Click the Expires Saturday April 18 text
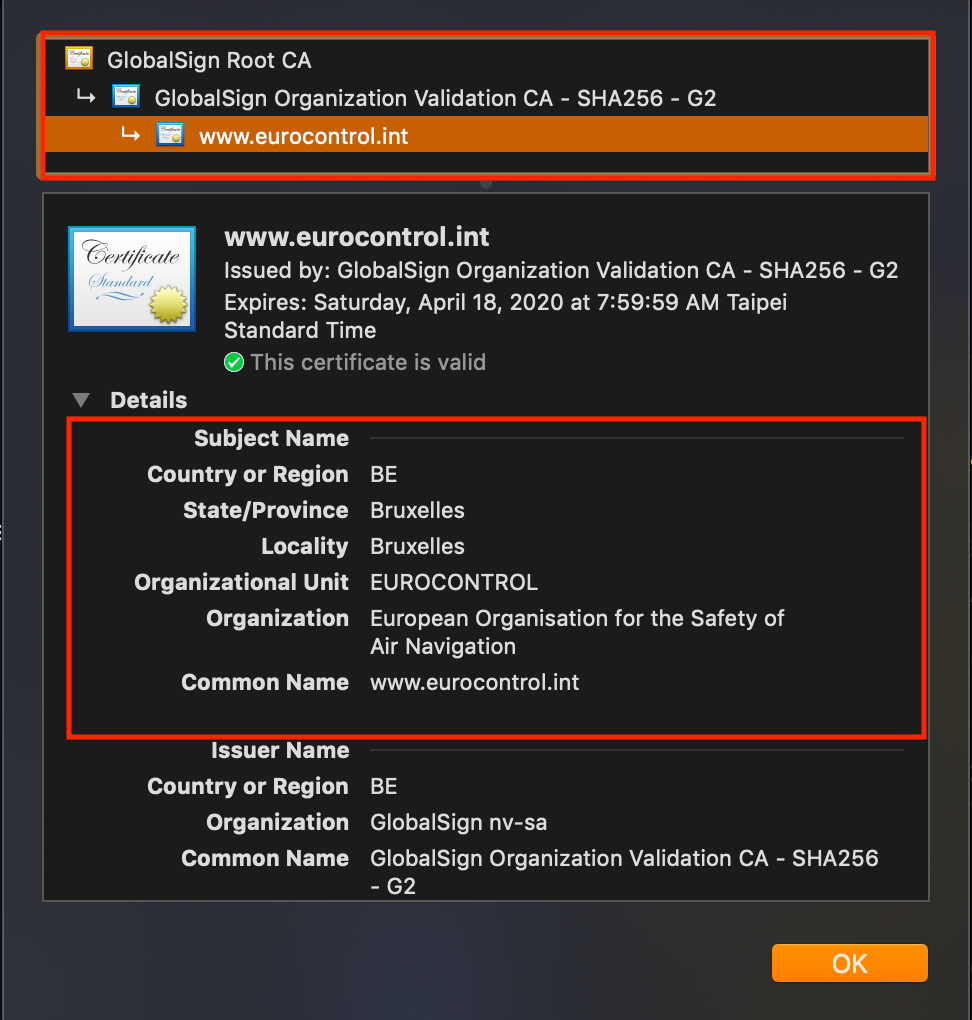This screenshot has height=1020, width=972. tap(506, 316)
